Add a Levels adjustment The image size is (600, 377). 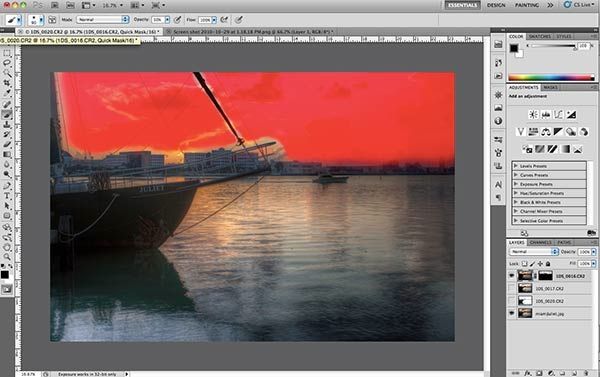click(x=546, y=114)
